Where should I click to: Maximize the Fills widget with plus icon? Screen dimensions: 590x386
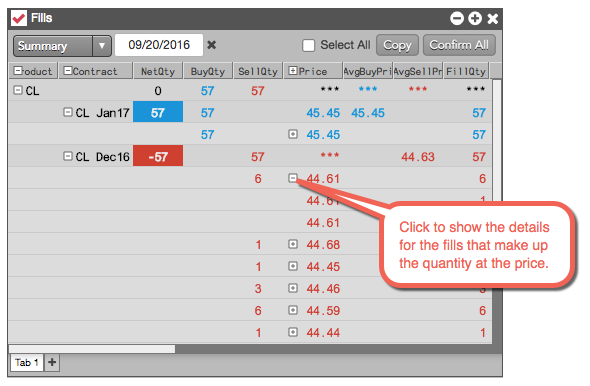click(475, 18)
